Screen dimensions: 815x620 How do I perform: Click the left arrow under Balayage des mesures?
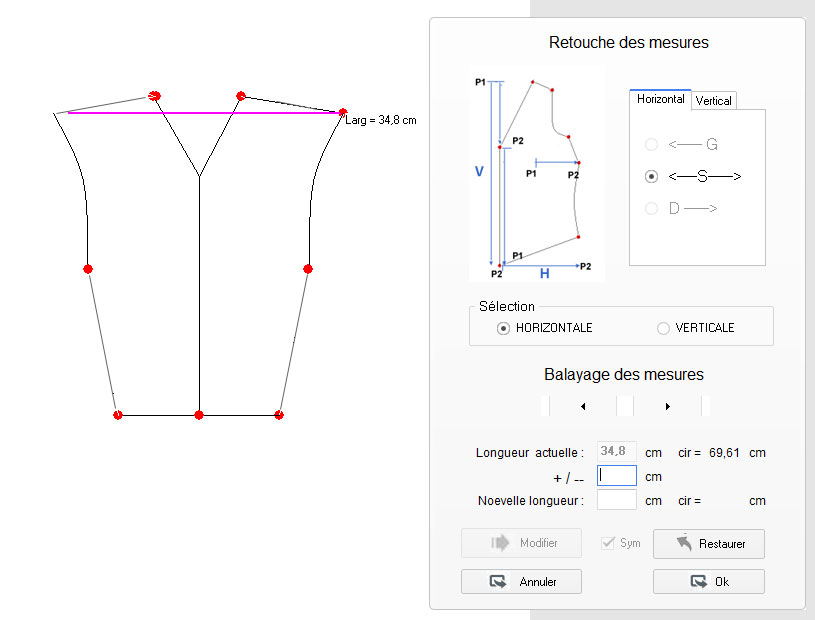point(583,406)
